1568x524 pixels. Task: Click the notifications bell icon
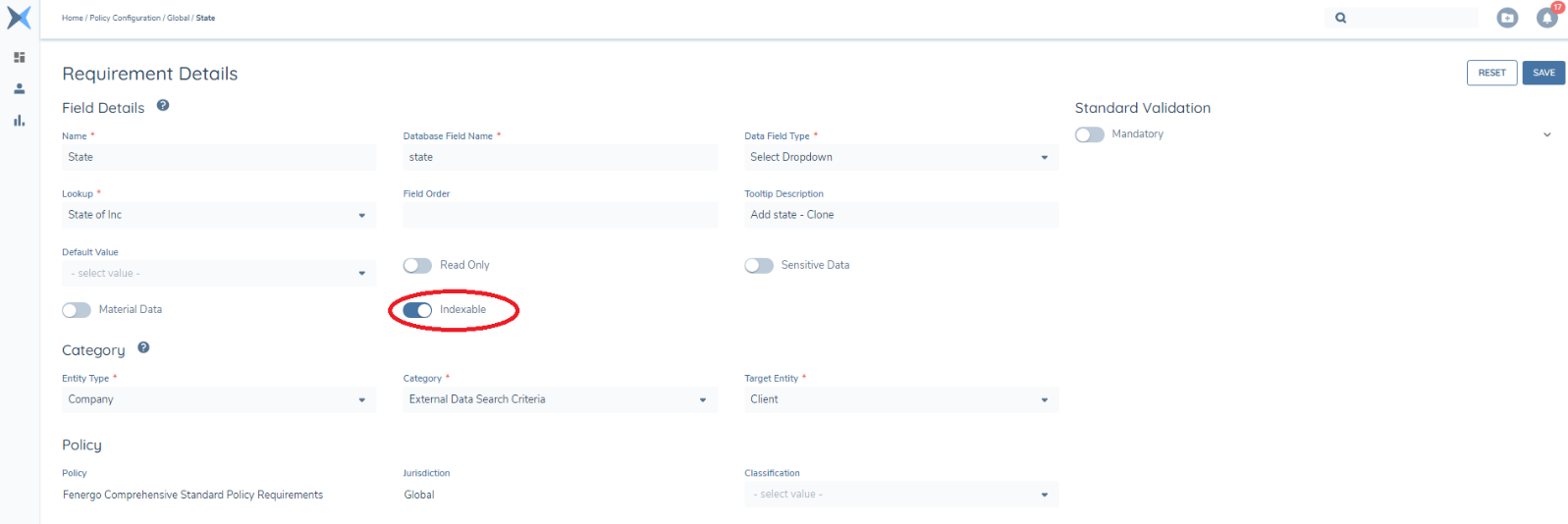pyautogui.click(x=1546, y=18)
